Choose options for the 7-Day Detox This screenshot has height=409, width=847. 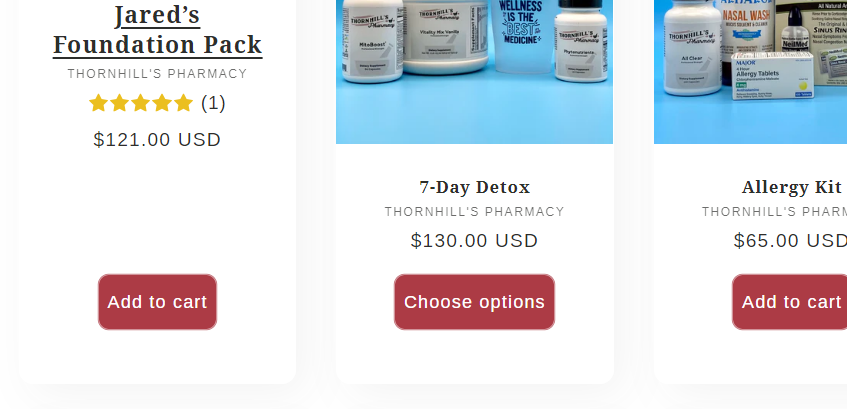pos(474,301)
